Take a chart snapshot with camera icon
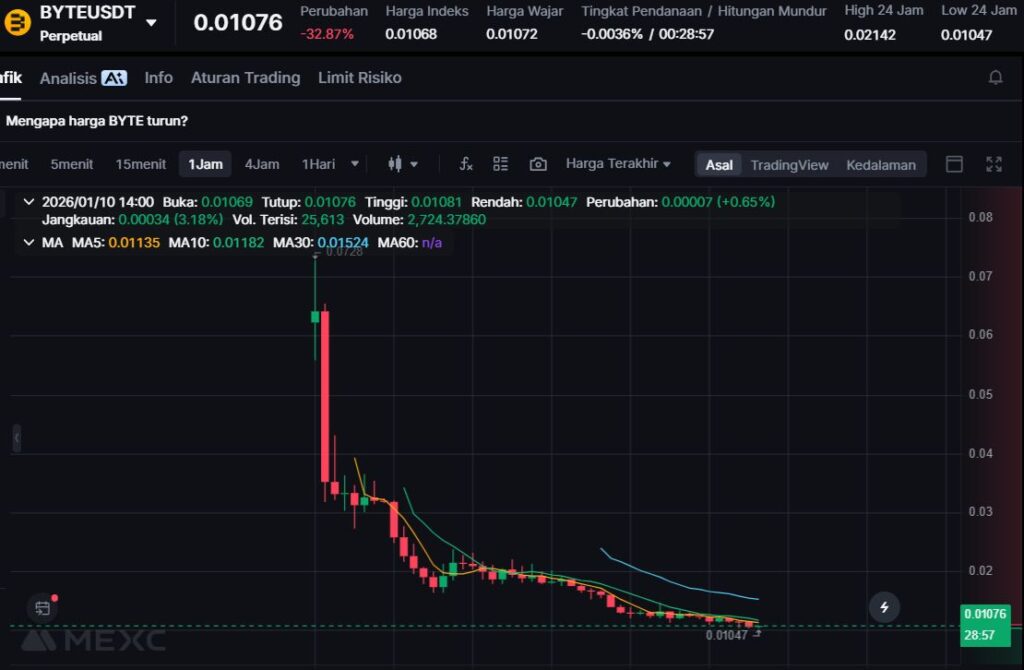The width and height of the screenshot is (1024, 670). coord(538,164)
